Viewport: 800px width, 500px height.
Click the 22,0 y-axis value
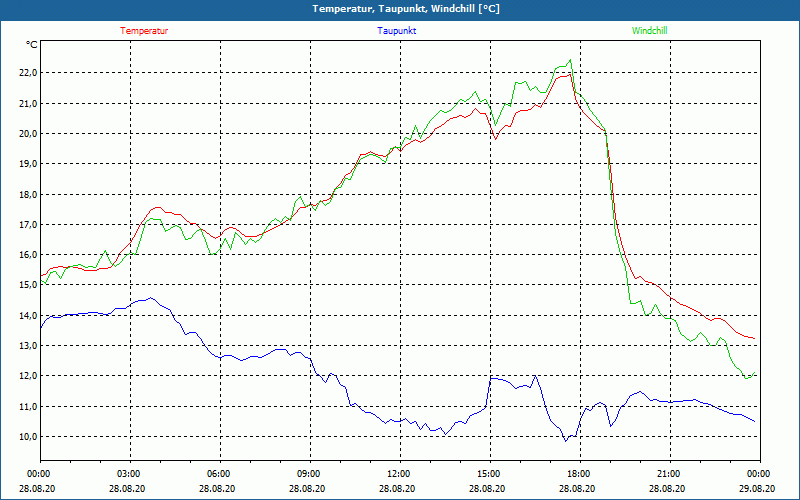[29, 73]
